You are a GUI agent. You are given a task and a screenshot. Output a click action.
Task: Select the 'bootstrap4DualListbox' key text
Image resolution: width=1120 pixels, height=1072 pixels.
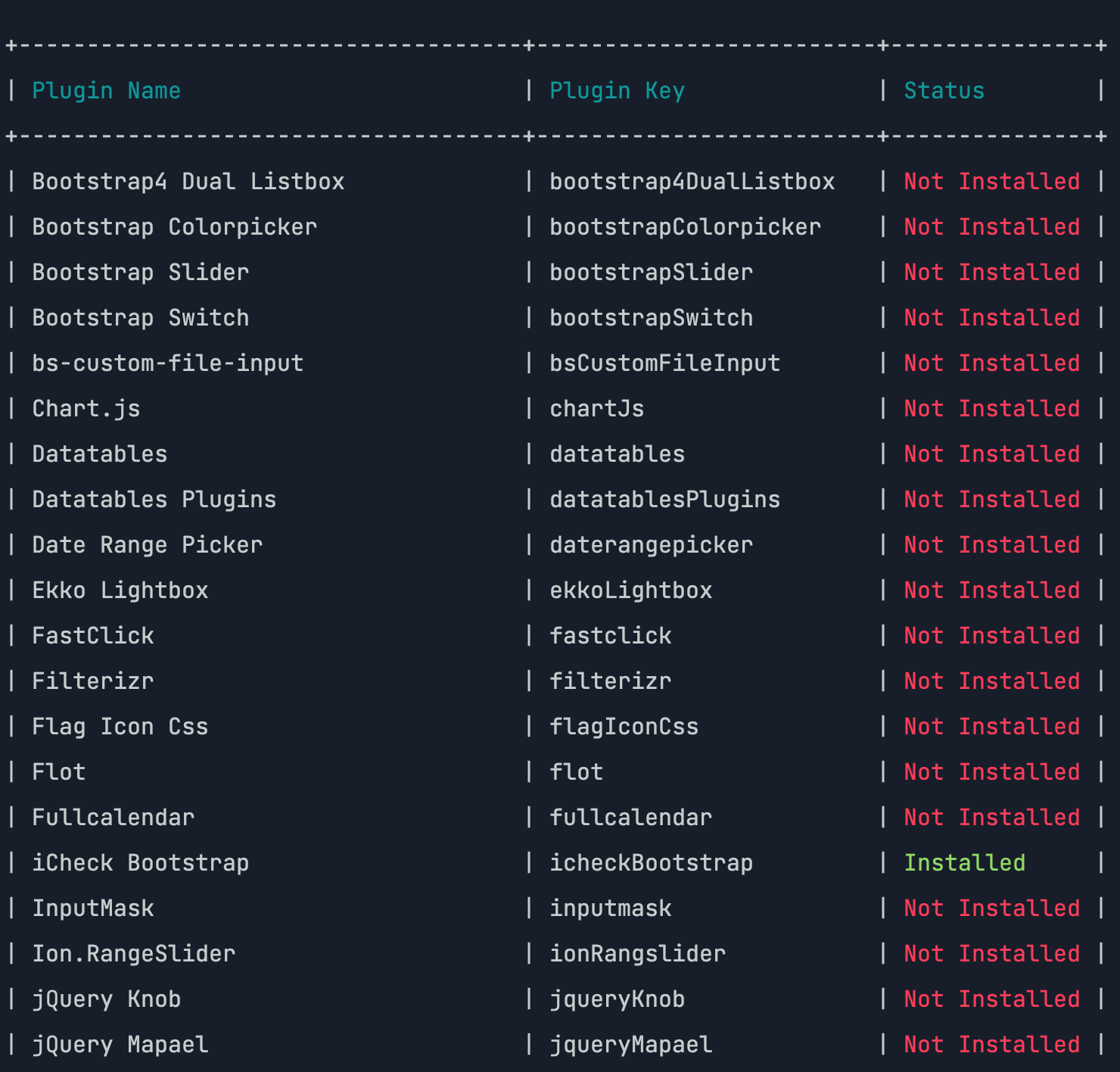(x=692, y=182)
